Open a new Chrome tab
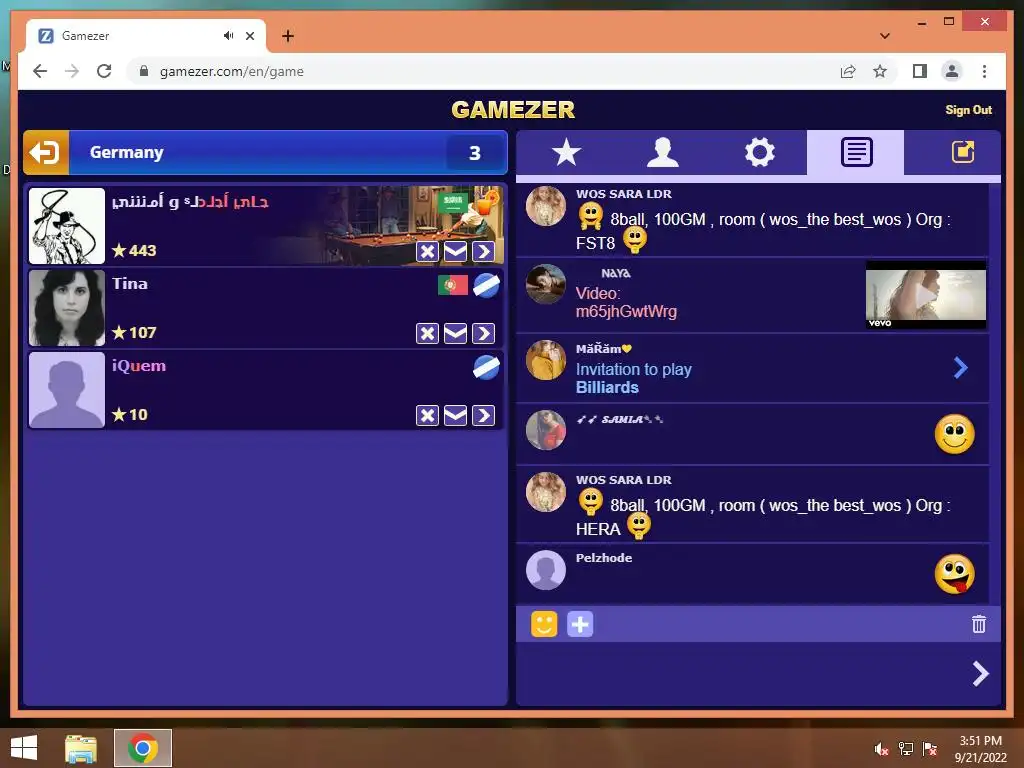This screenshot has width=1024, height=768. (x=288, y=36)
